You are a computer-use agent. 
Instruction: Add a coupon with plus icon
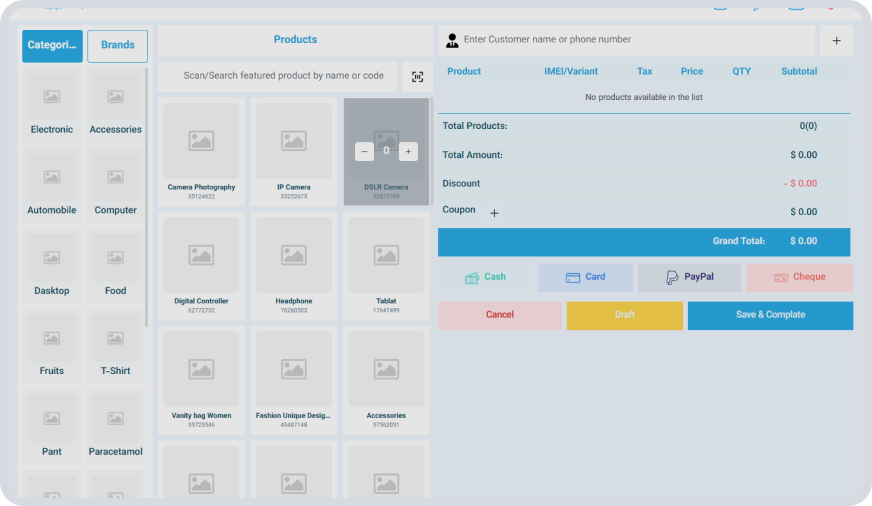[x=494, y=213]
